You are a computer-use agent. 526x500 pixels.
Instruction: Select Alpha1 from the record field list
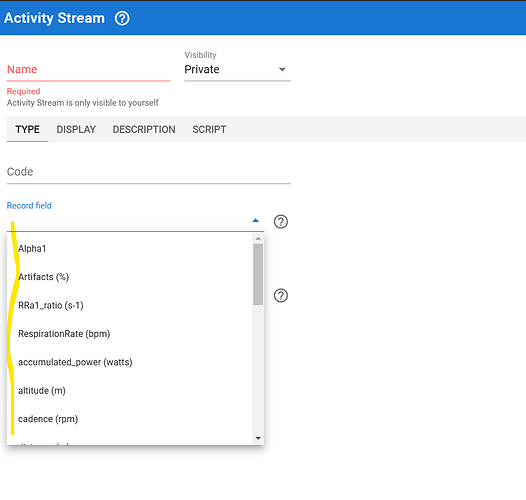[129, 249]
